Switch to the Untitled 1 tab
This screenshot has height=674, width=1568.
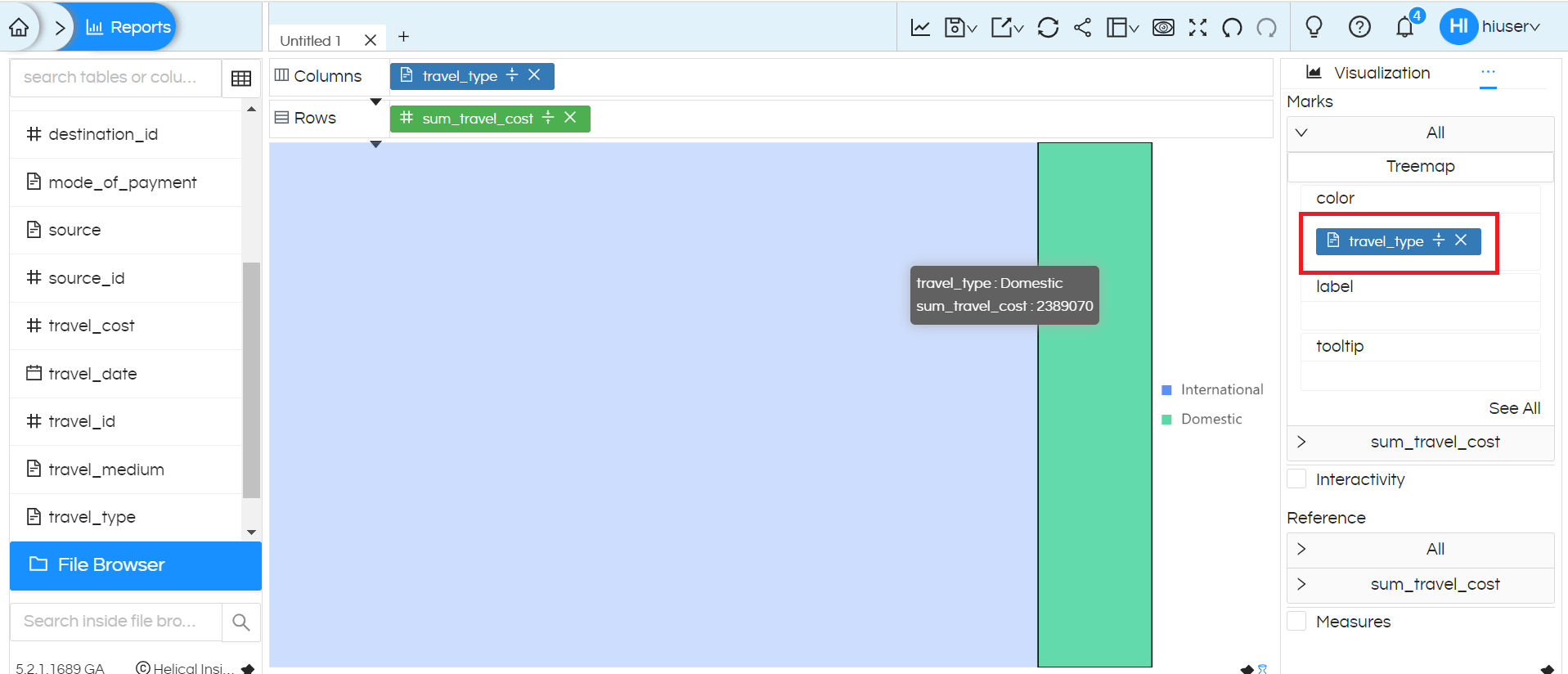point(311,40)
